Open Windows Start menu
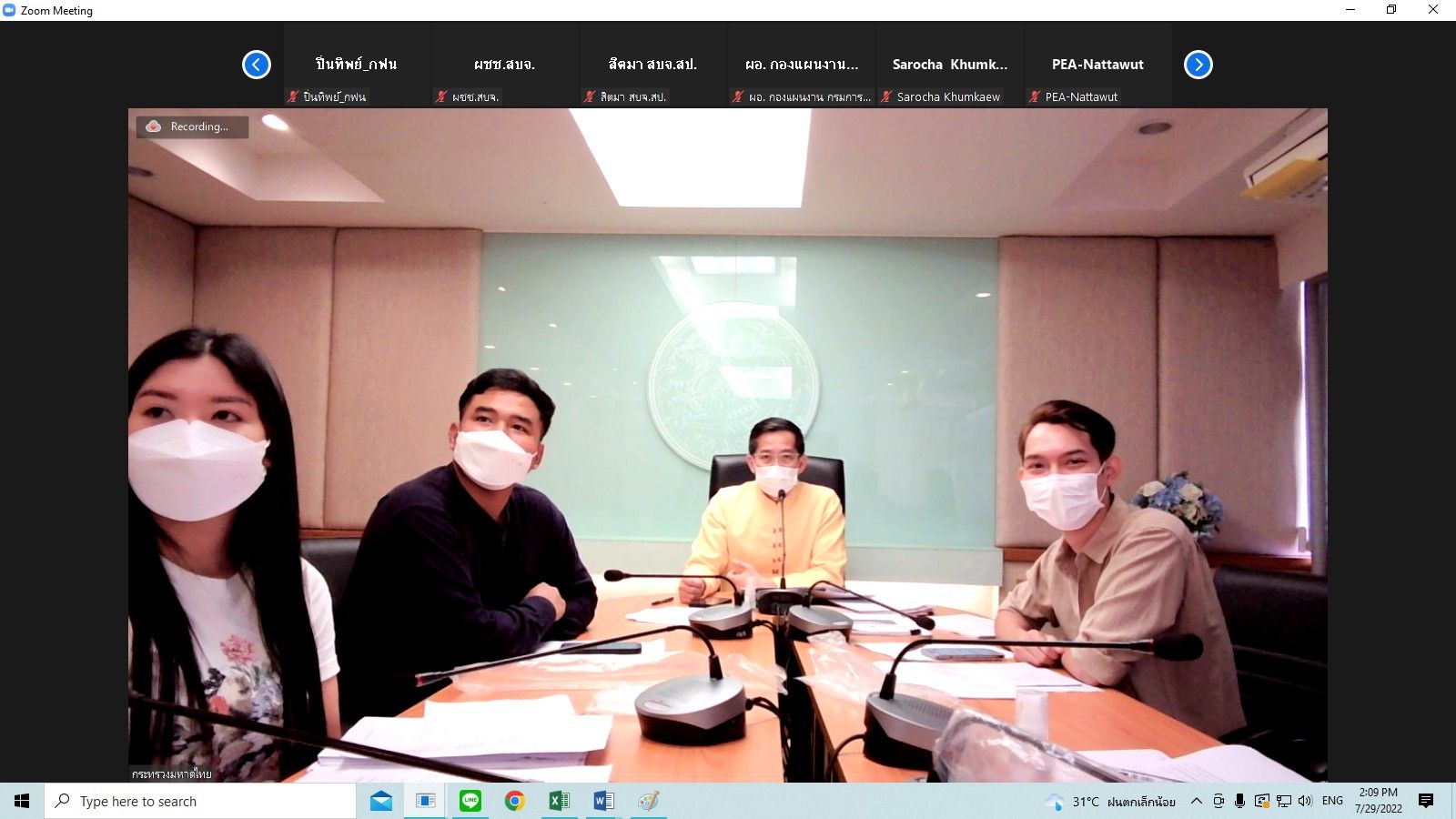This screenshot has height=819, width=1456. coord(22,801)
